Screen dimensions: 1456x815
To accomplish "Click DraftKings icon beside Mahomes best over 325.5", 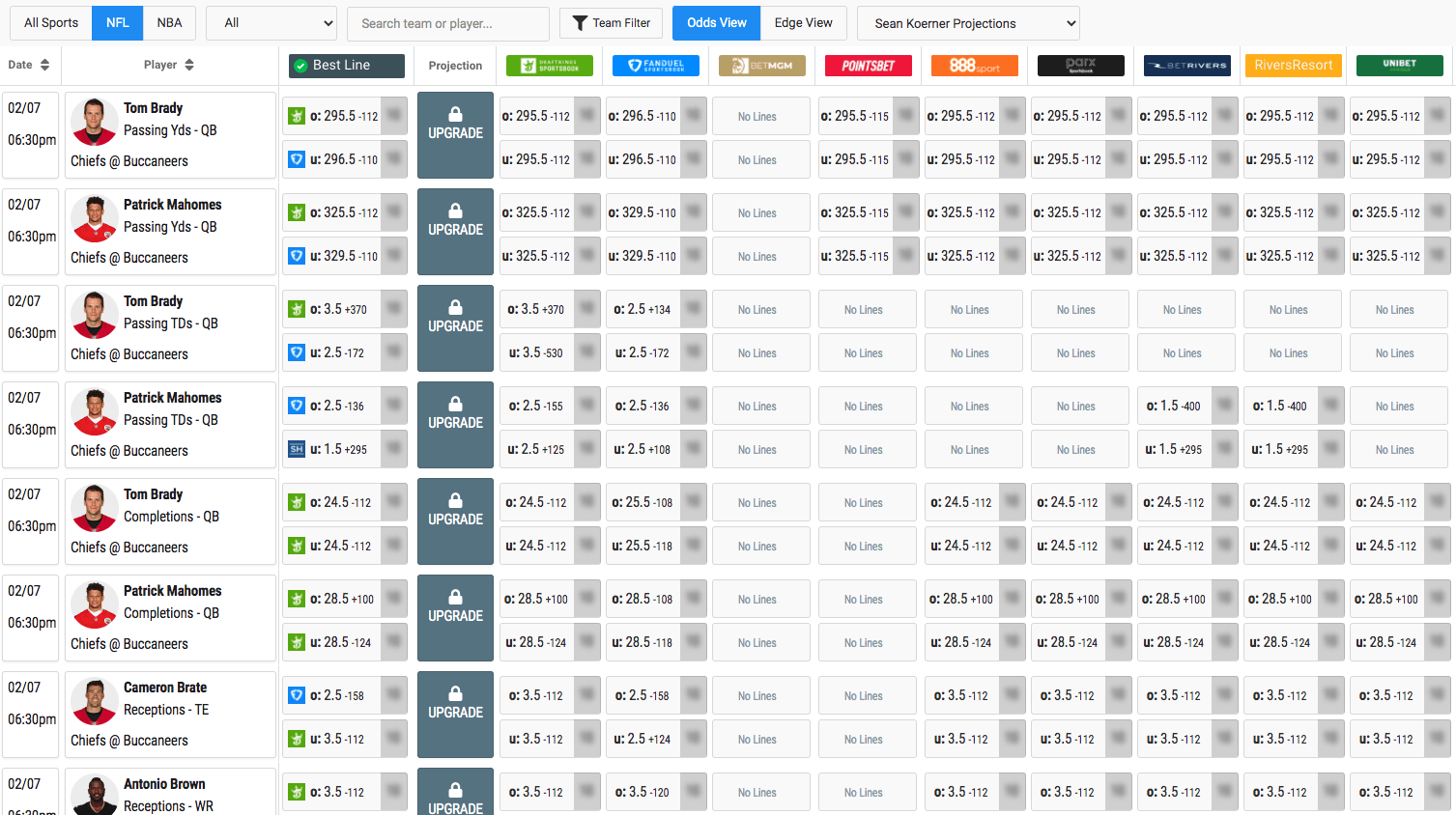I will tap(298, 212).
